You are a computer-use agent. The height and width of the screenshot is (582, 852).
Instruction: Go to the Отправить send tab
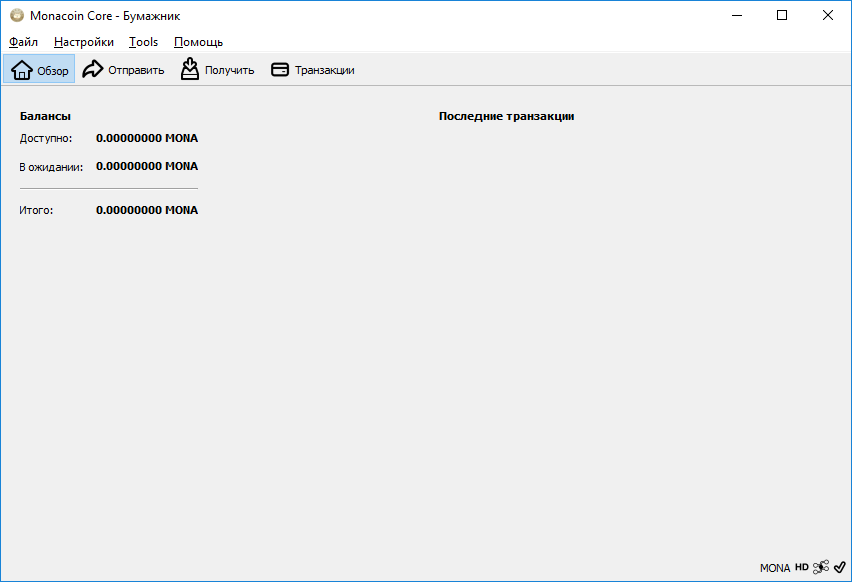(123, 69)
